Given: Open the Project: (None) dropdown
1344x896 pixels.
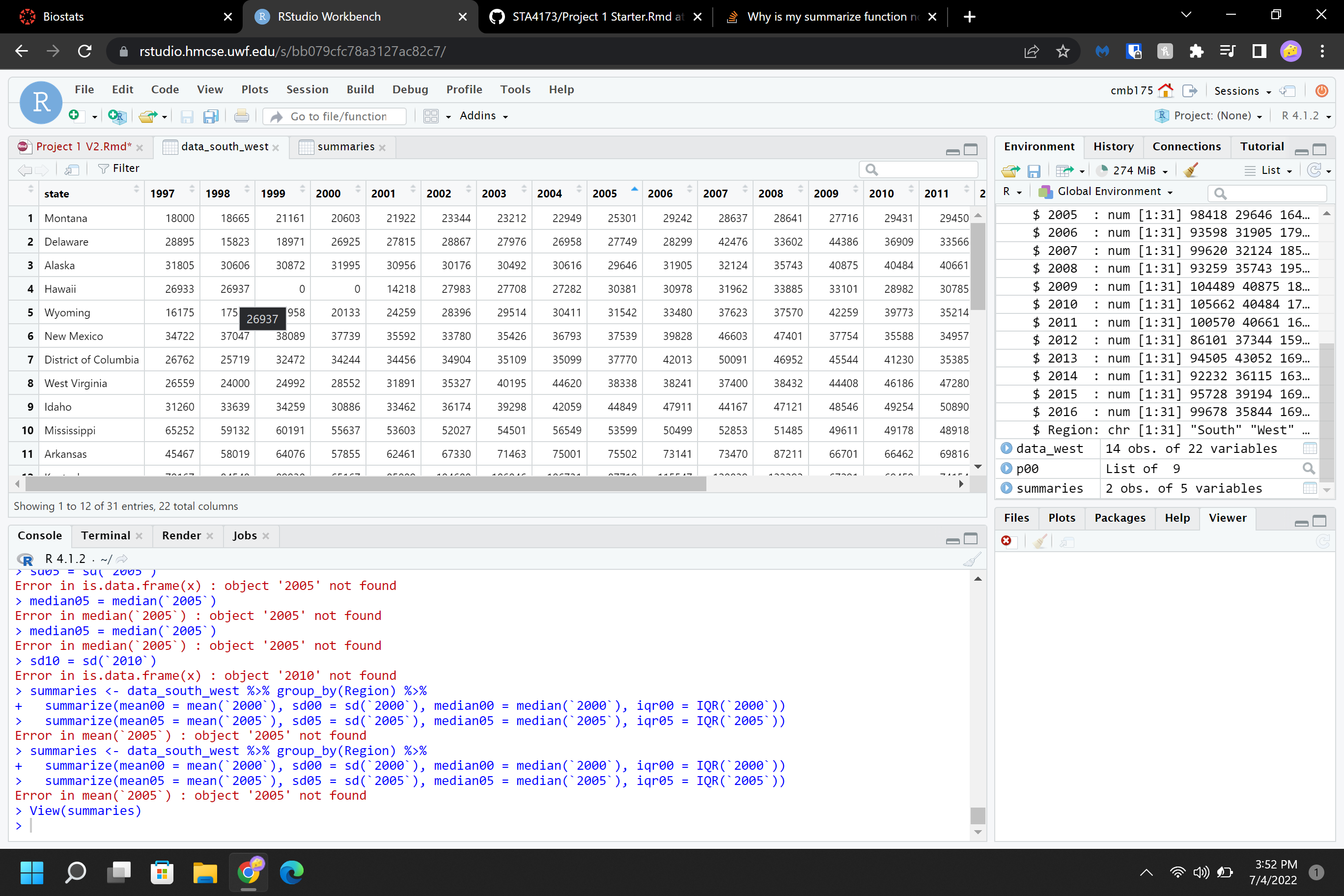Looking at the screenshot, I should point(1209,116).
